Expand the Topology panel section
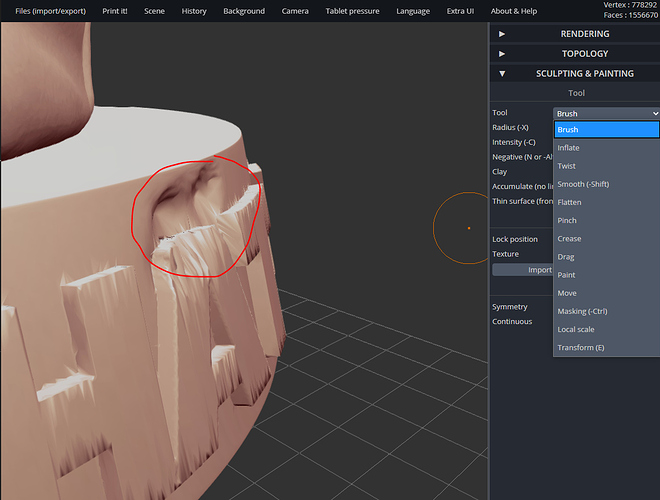This screenshot has width=660, height=500. click(x=573, y=53)
